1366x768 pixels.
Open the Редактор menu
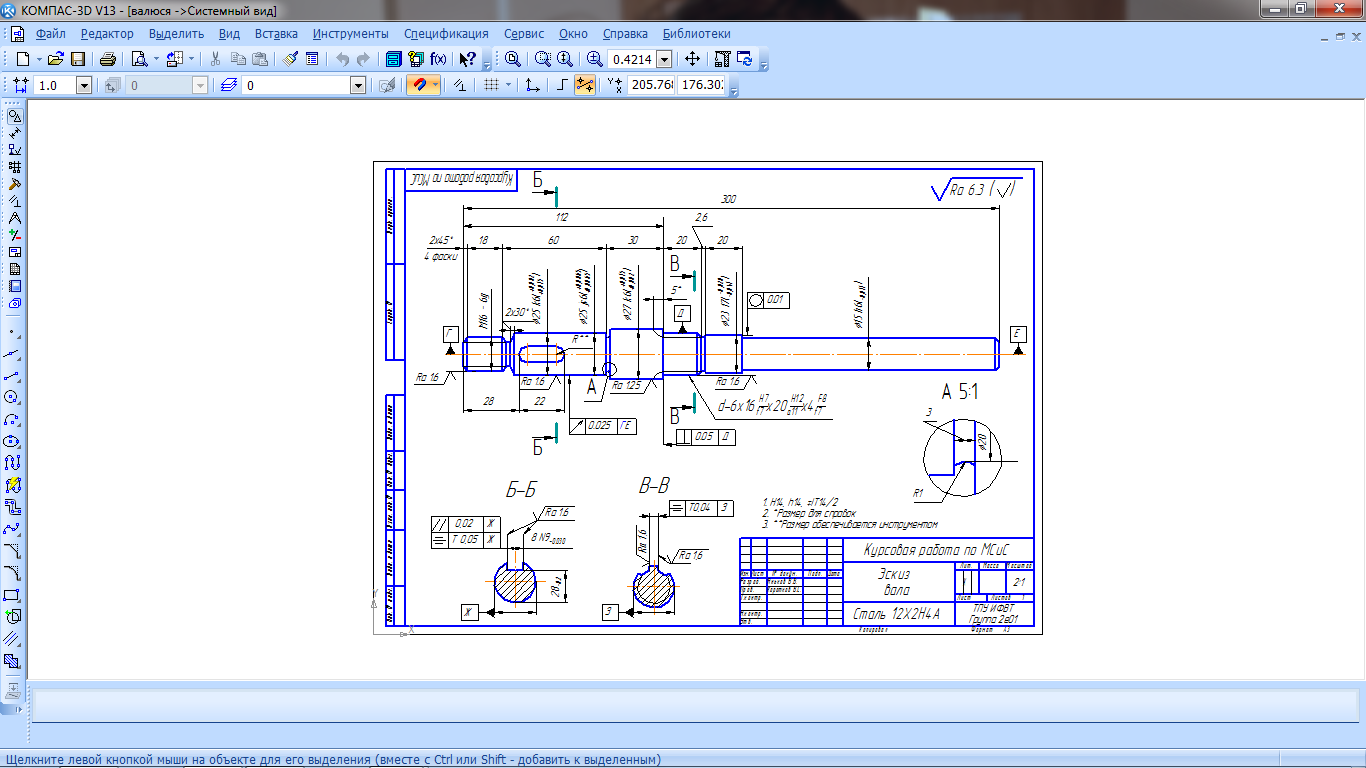(x=107, y=34)
